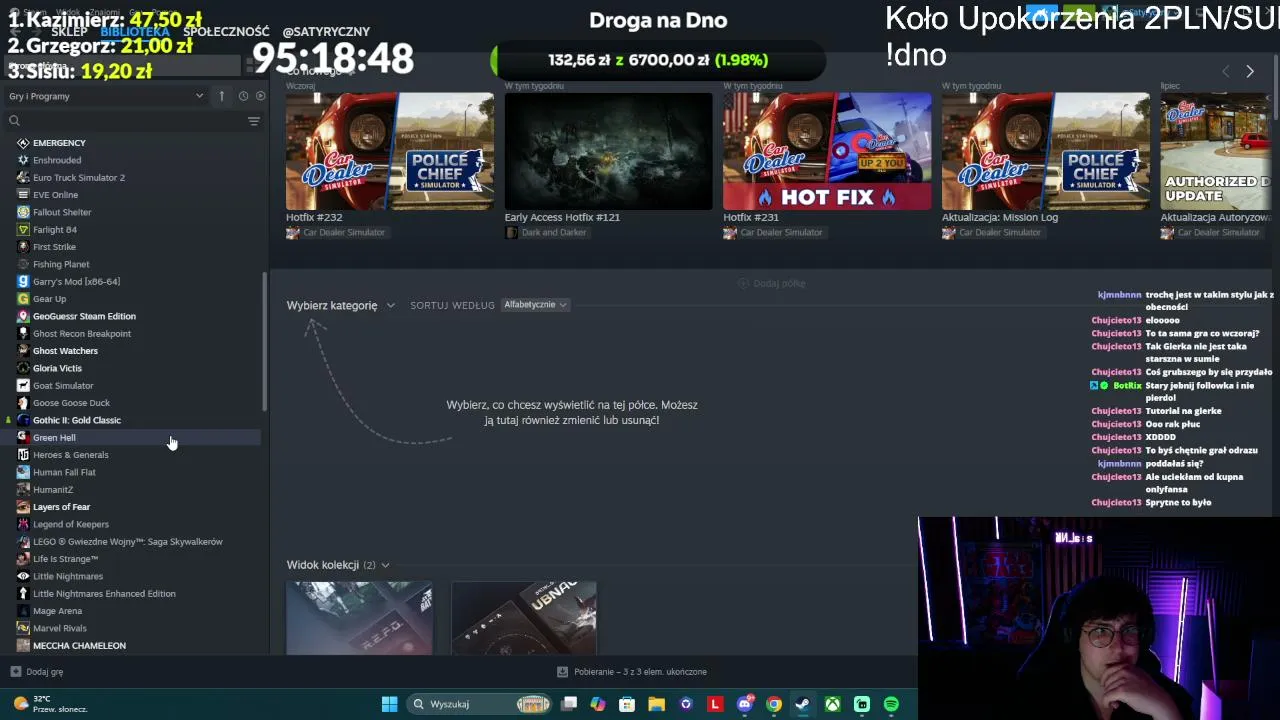The width and height of the screenshot is (1280, 720).
Task: Open the R.E.P.O. collection thumbnail
Action: (359, 618)
